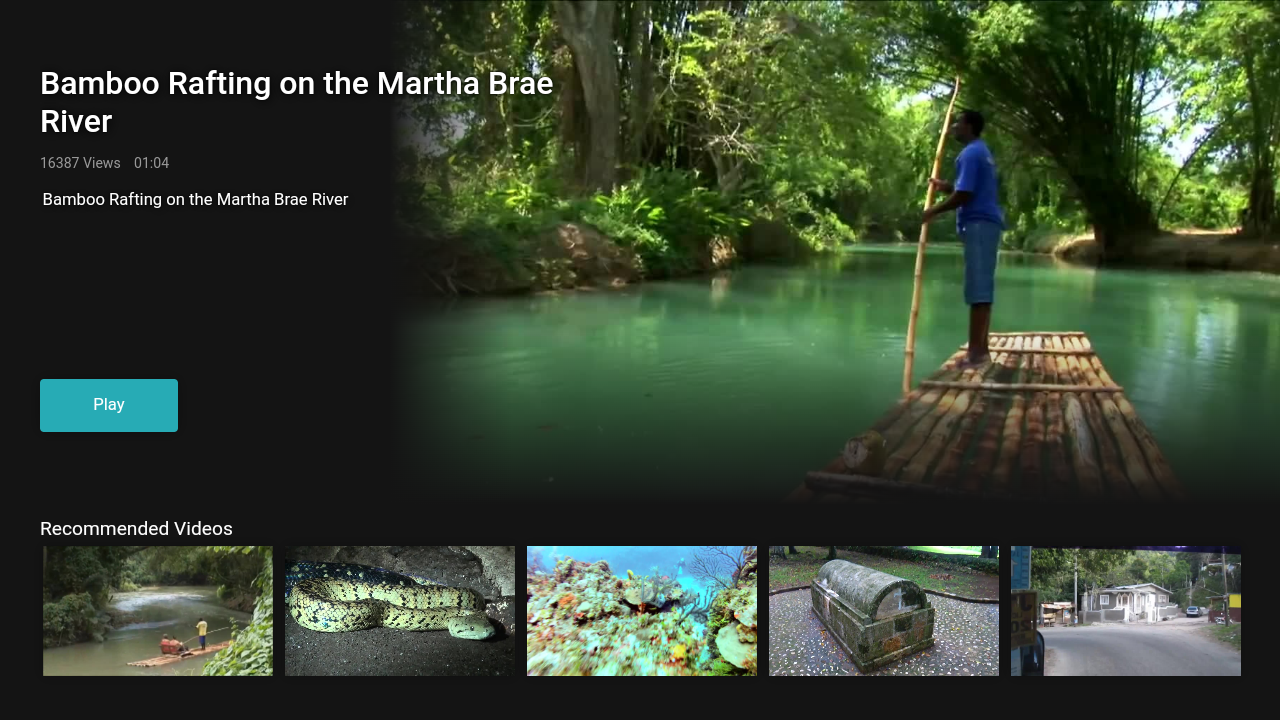Screen dimensions: 1280x720
Task: Open the stone tomb video thumbnail
Action: [884, 611]
